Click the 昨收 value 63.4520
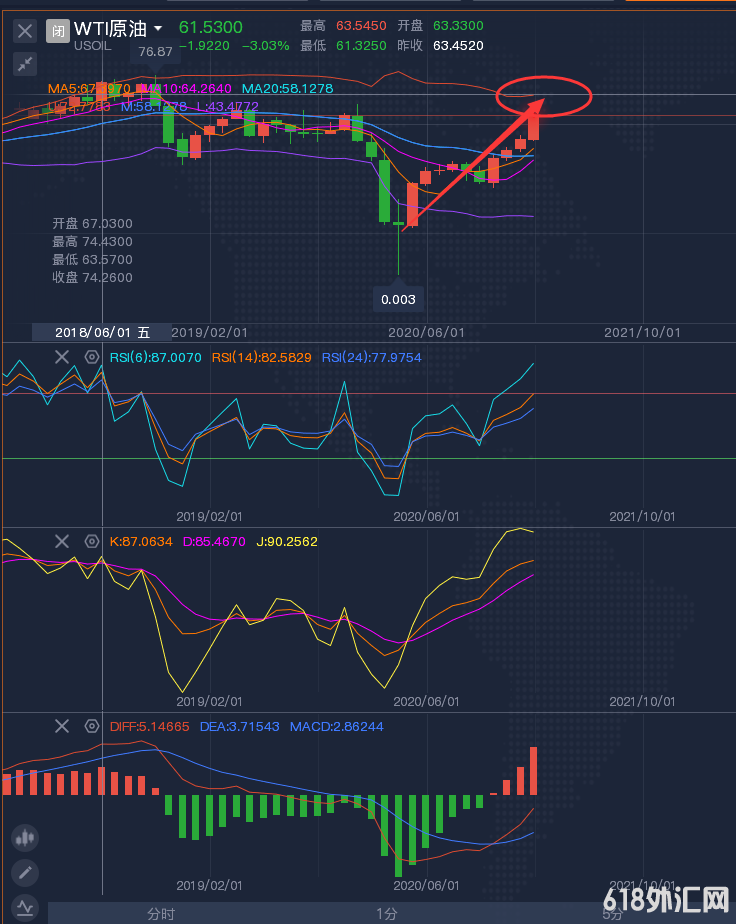This screenshot has height=924, width=736. (x=458, y=46)
